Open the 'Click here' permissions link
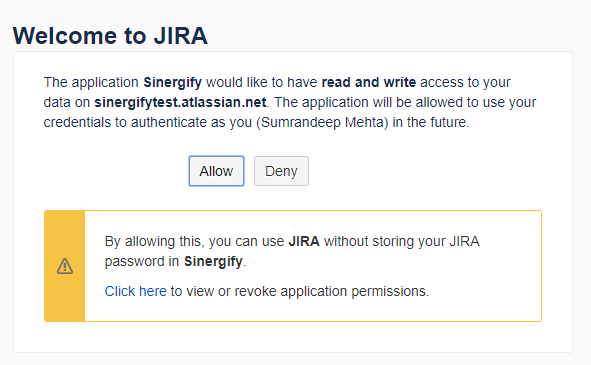 (x=135, y=291)
